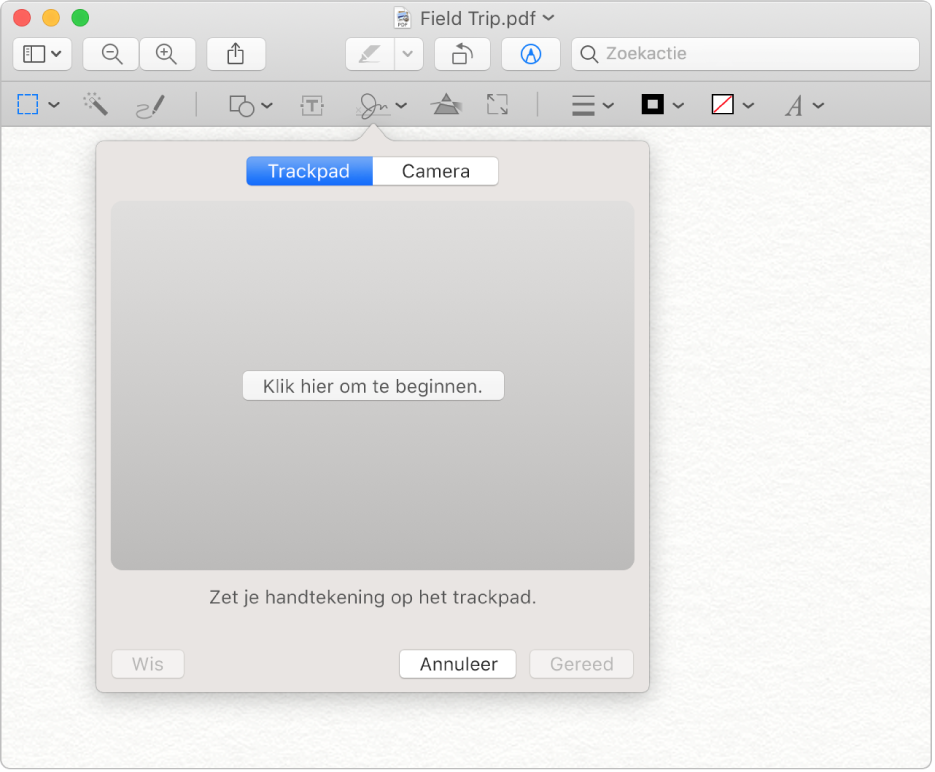Open the Shapes tool dropdown
Image resolution: width=935 pixels, height=772 pixels.
coord(250,105)
